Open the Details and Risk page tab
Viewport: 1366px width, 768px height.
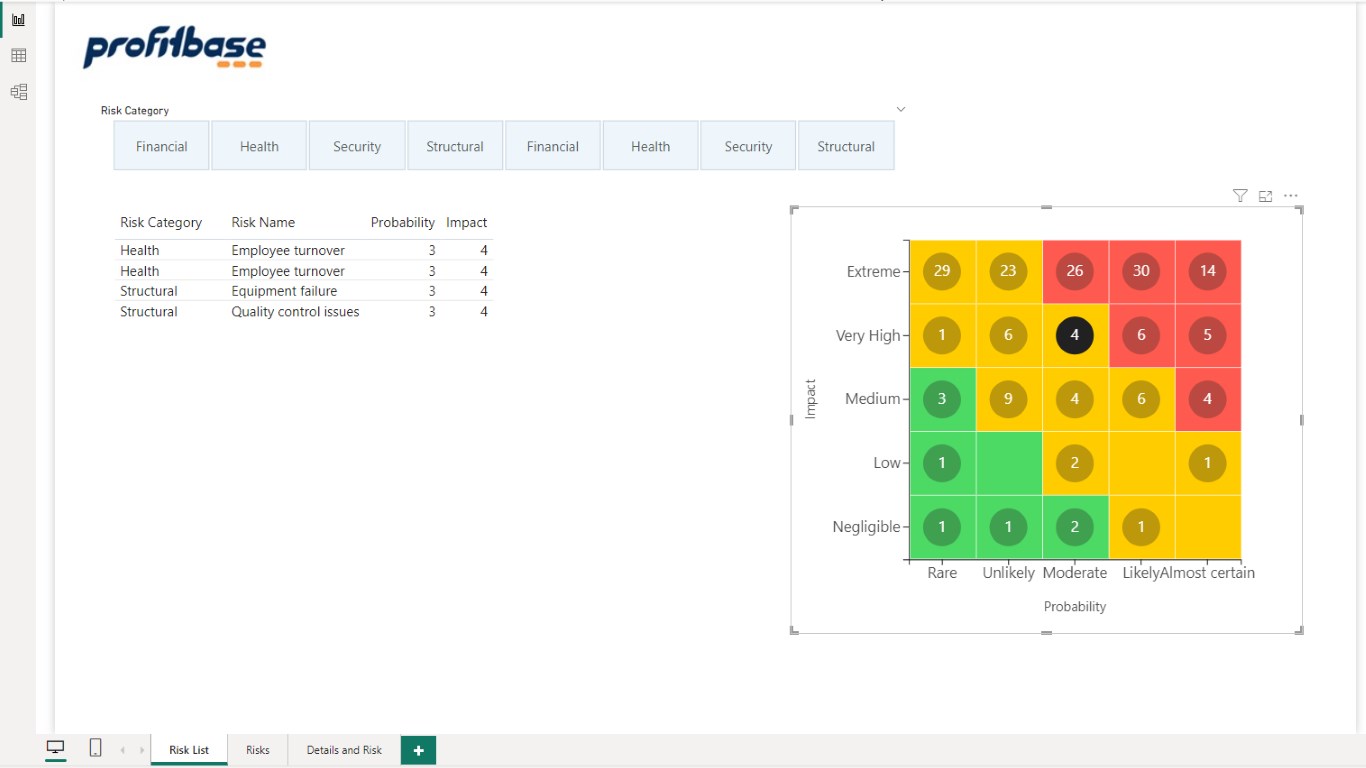(x=344, y=750)
